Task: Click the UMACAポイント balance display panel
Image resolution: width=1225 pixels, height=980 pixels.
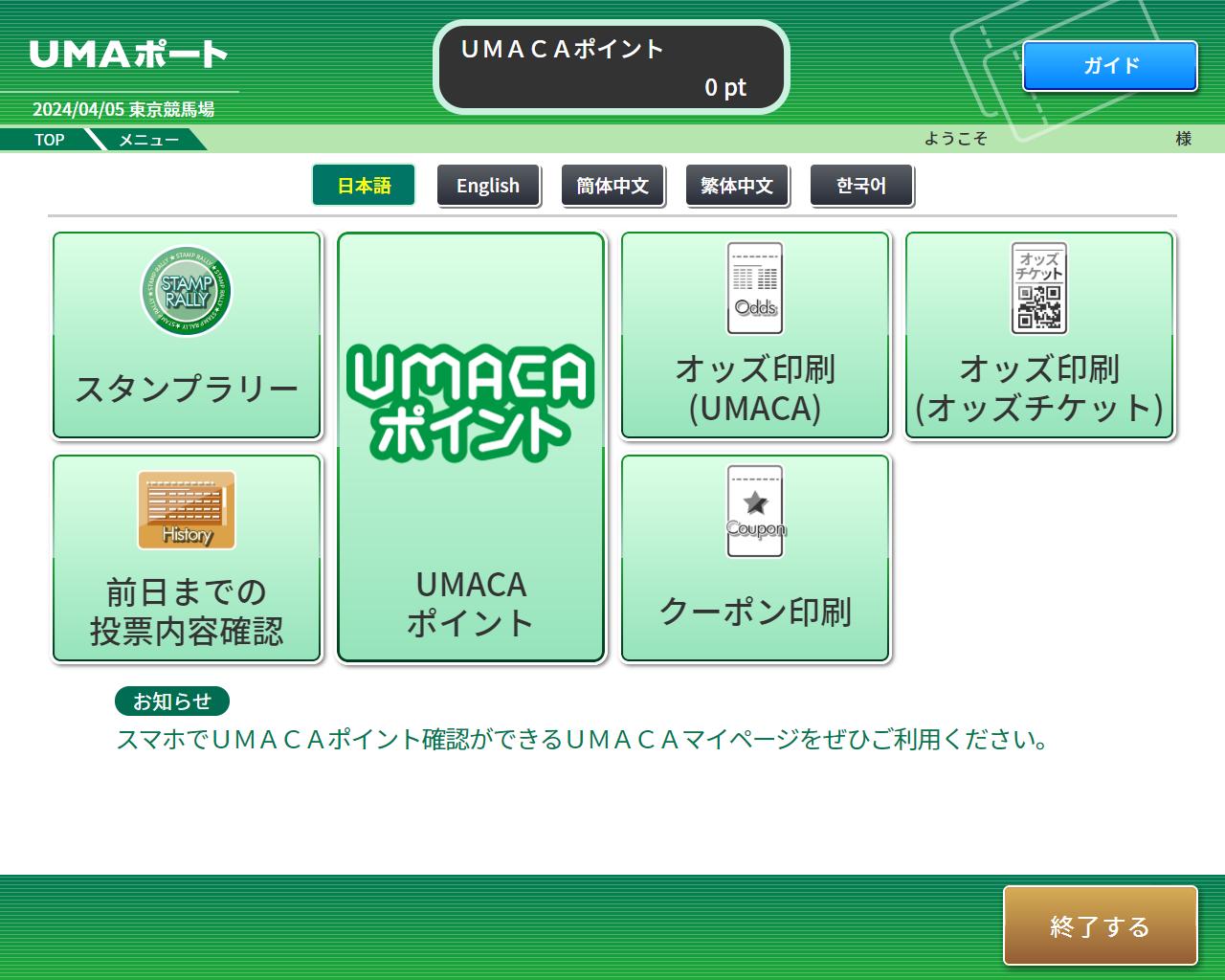Action: (612, 67)
